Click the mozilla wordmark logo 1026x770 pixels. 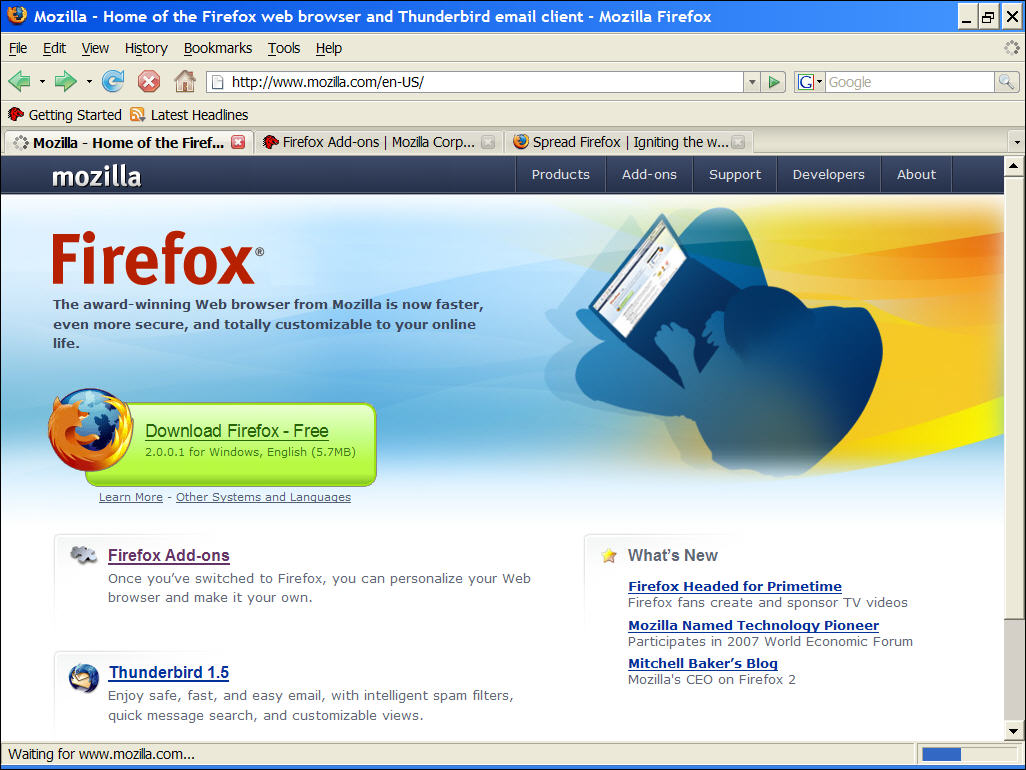(x=96, y=177)
